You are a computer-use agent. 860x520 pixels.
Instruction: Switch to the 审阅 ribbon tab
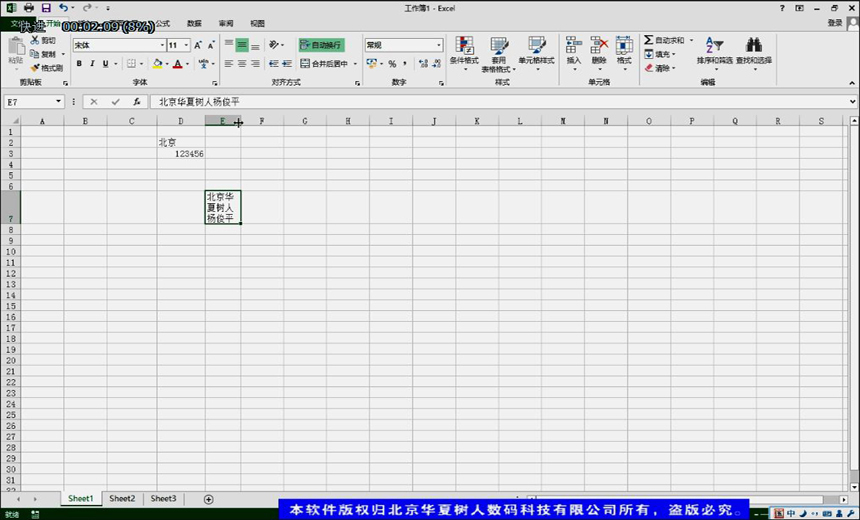pyautogui.click(x=226, y=23)
